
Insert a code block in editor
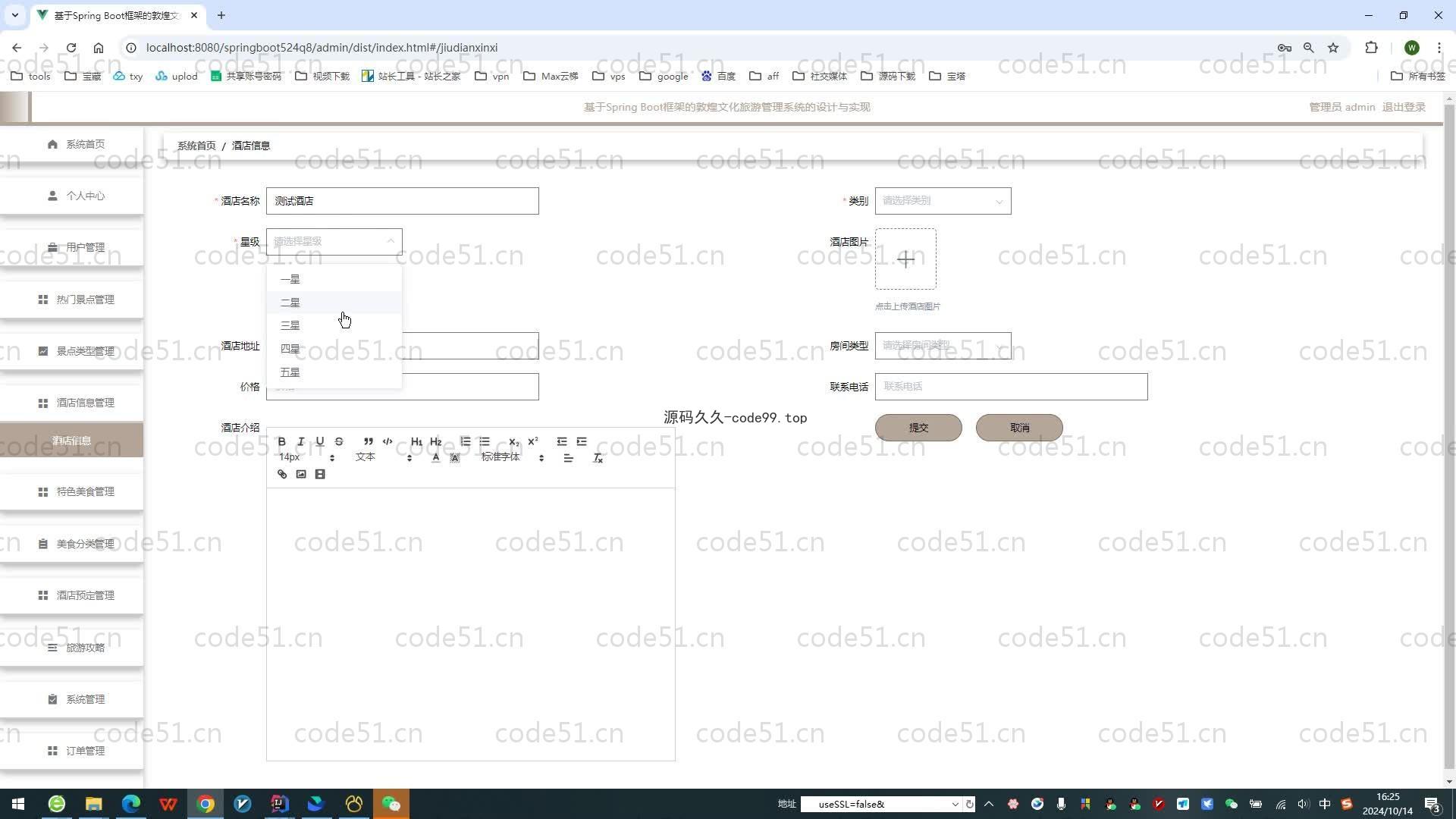click(388, 441)
